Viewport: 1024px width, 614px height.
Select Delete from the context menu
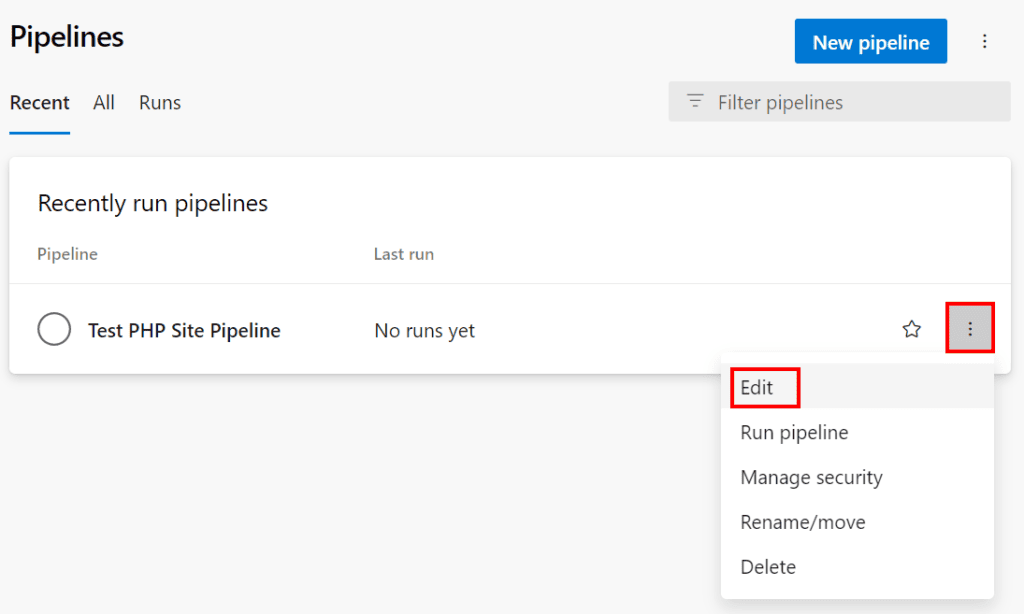[768, 567]
